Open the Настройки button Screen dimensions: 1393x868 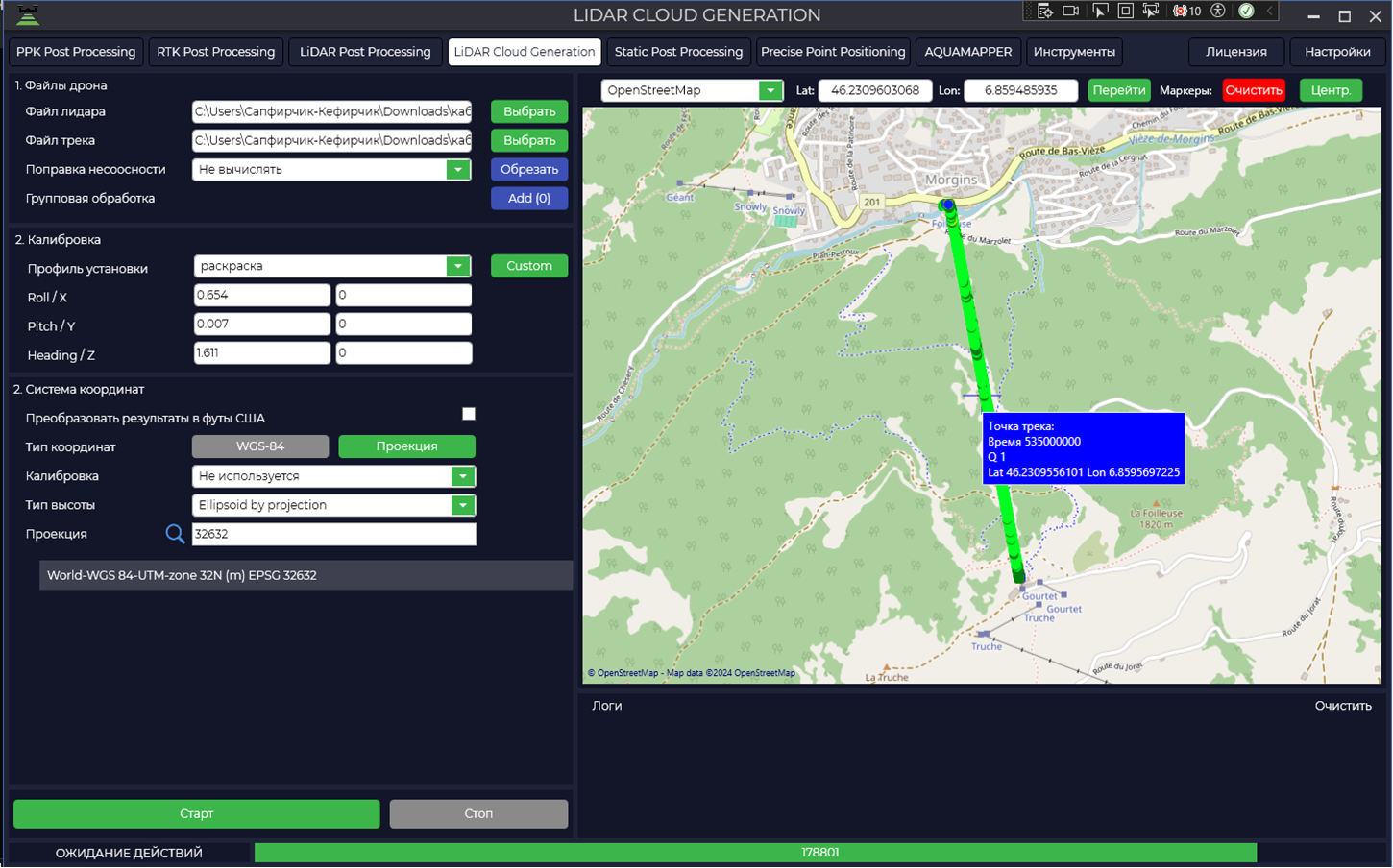pyautogui.click(x=1337, y=52)
